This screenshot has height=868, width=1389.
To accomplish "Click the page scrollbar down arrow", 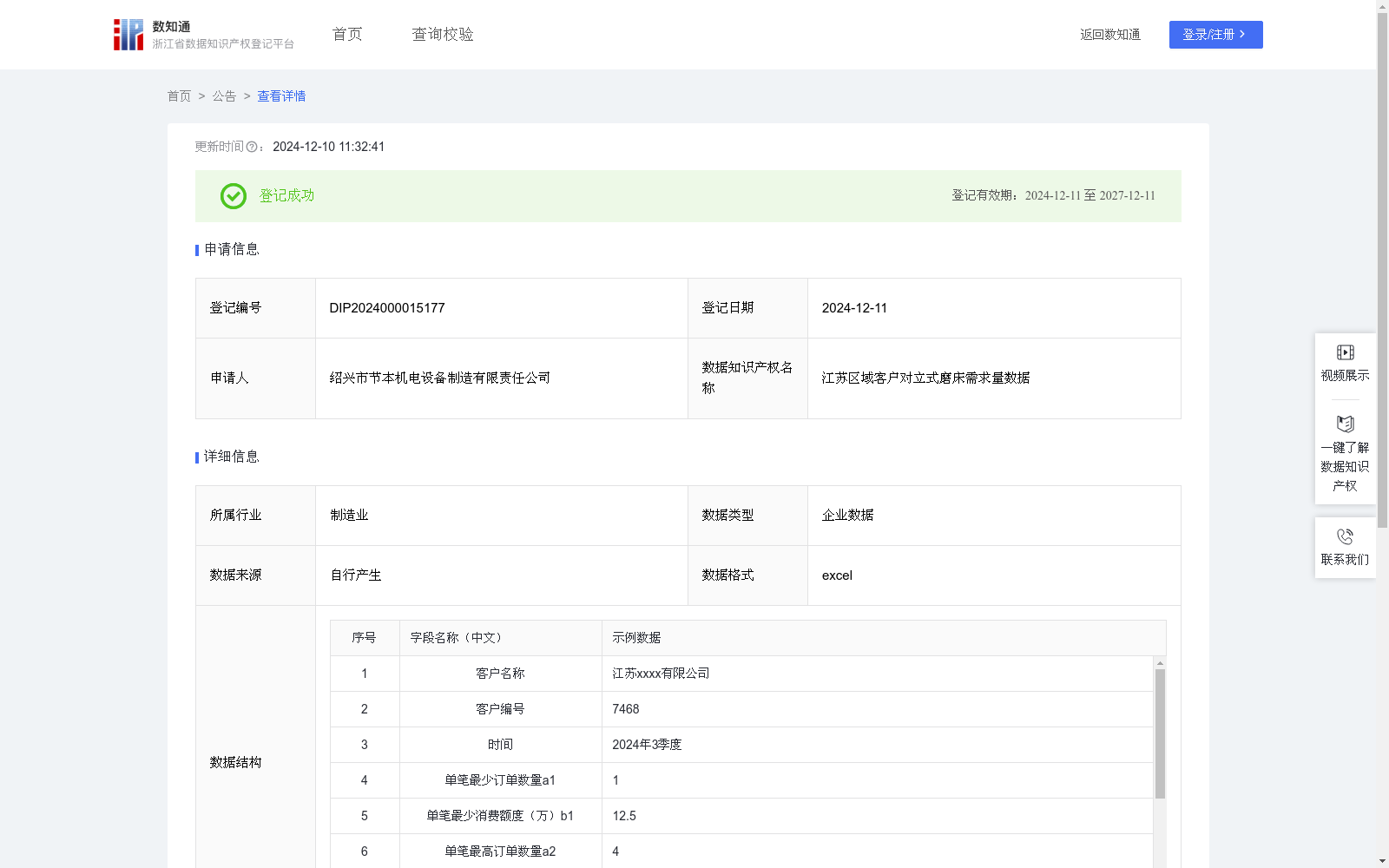I will pos(1382,861).
